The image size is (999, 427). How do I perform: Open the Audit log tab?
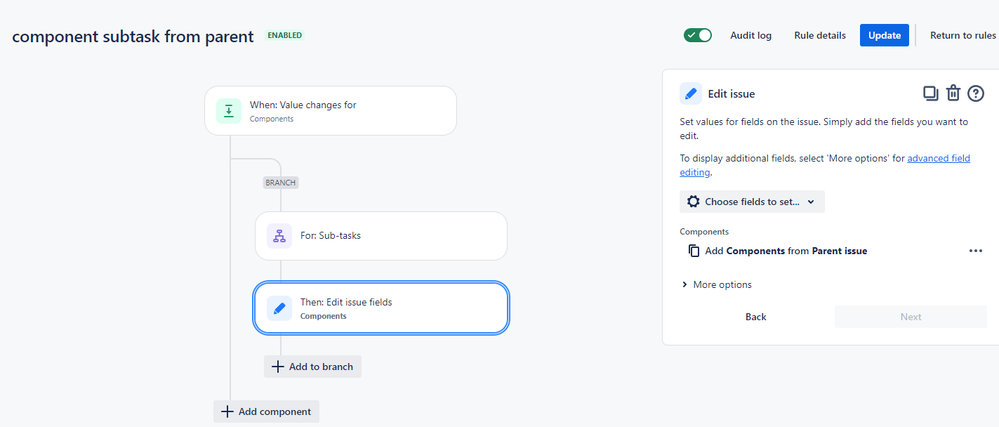(x=751, y=36)
